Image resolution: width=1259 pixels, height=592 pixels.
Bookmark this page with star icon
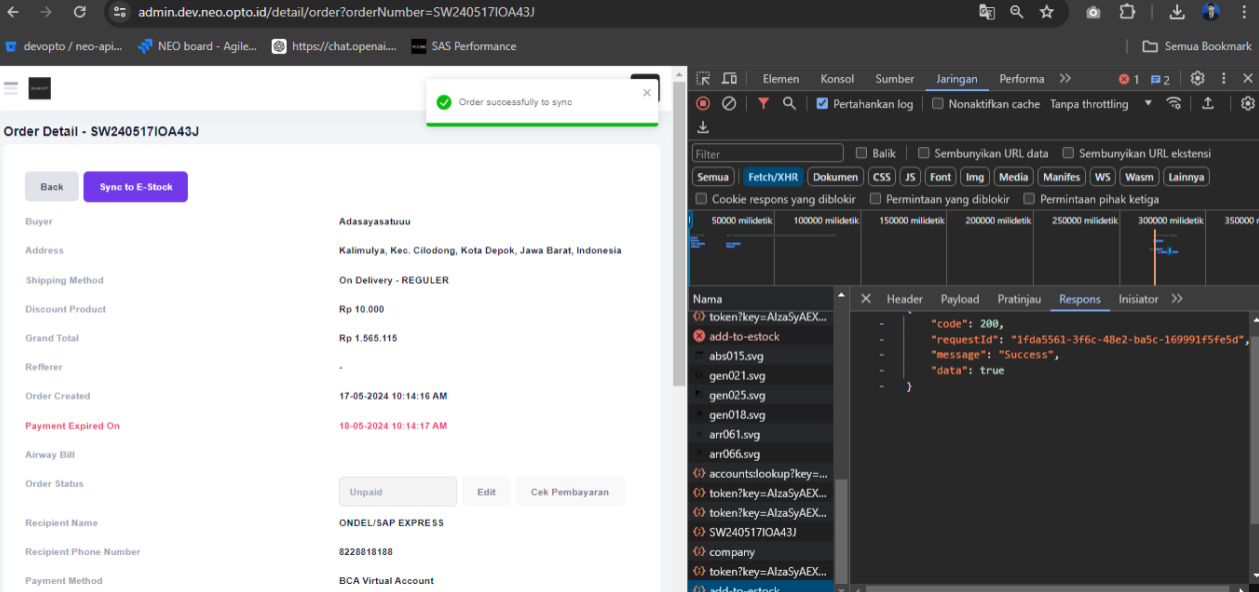tap(1046, 12)
